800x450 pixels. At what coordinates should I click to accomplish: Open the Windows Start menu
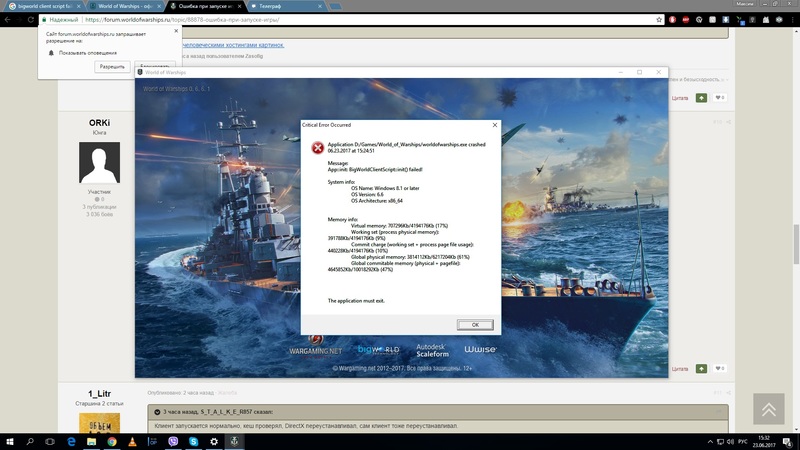tap(9, 442)
